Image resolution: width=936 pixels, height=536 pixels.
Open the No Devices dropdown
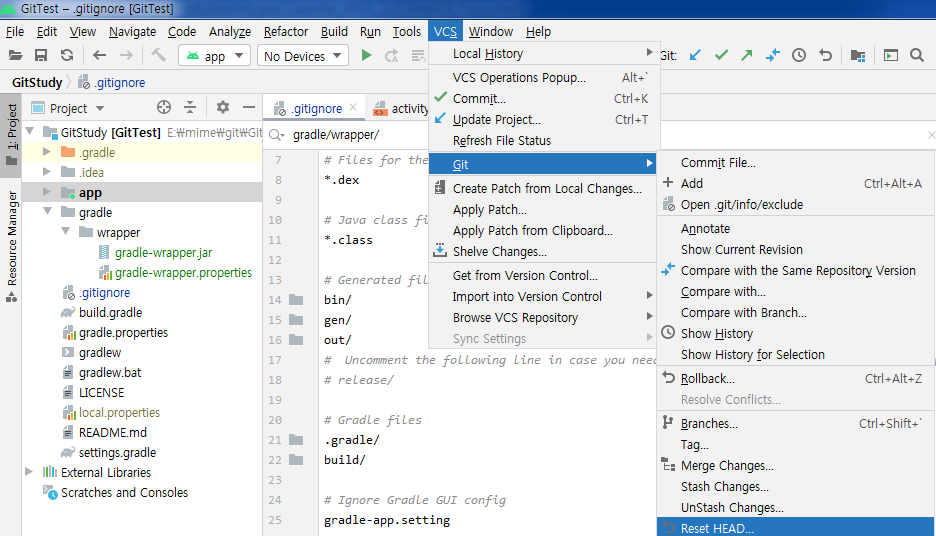[303, 56]
